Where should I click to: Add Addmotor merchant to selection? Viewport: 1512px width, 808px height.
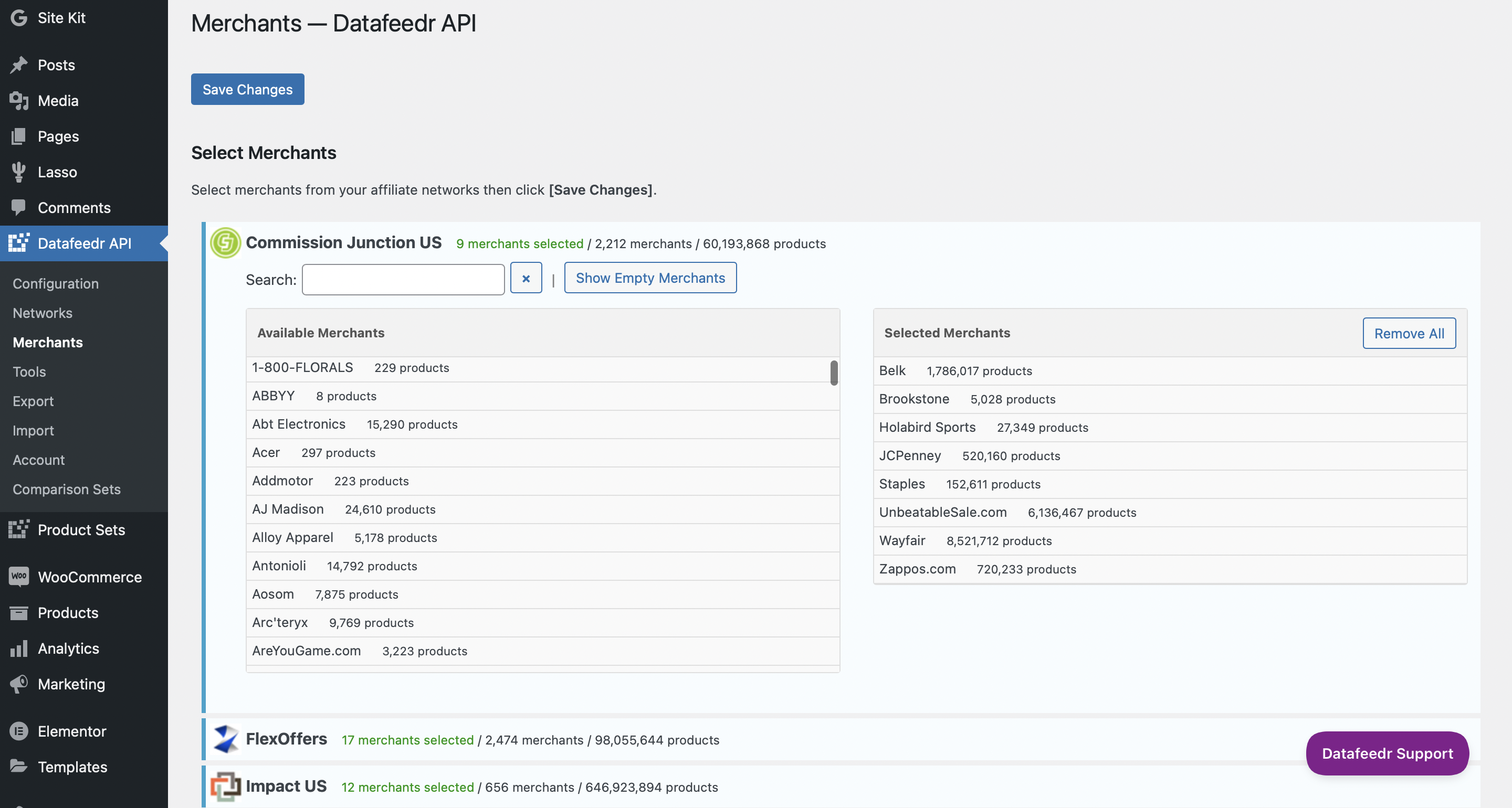542,481
